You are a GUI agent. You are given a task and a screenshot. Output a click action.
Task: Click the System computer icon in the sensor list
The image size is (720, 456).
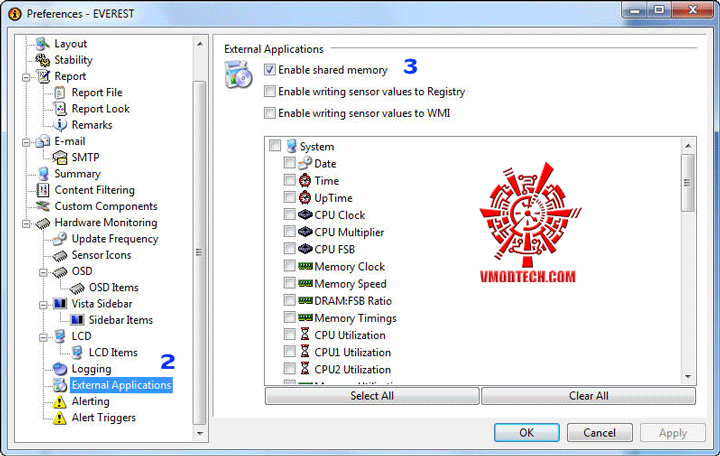coord(291,146)
